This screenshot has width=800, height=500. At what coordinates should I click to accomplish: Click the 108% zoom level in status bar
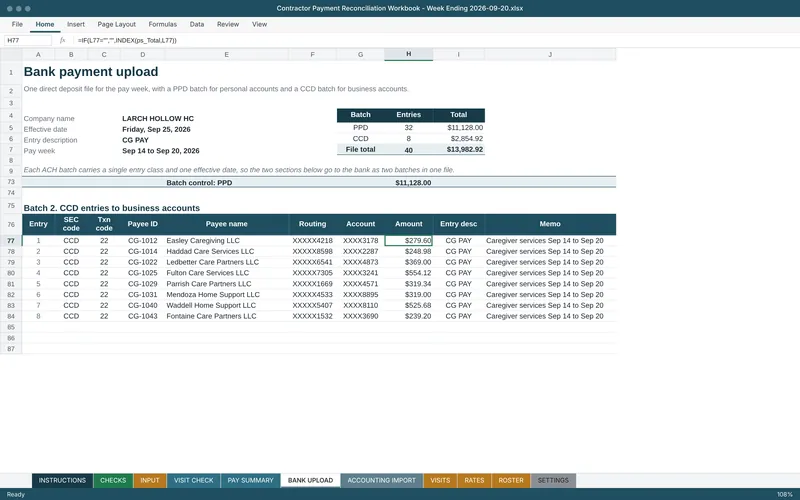(x=785, y=494)
